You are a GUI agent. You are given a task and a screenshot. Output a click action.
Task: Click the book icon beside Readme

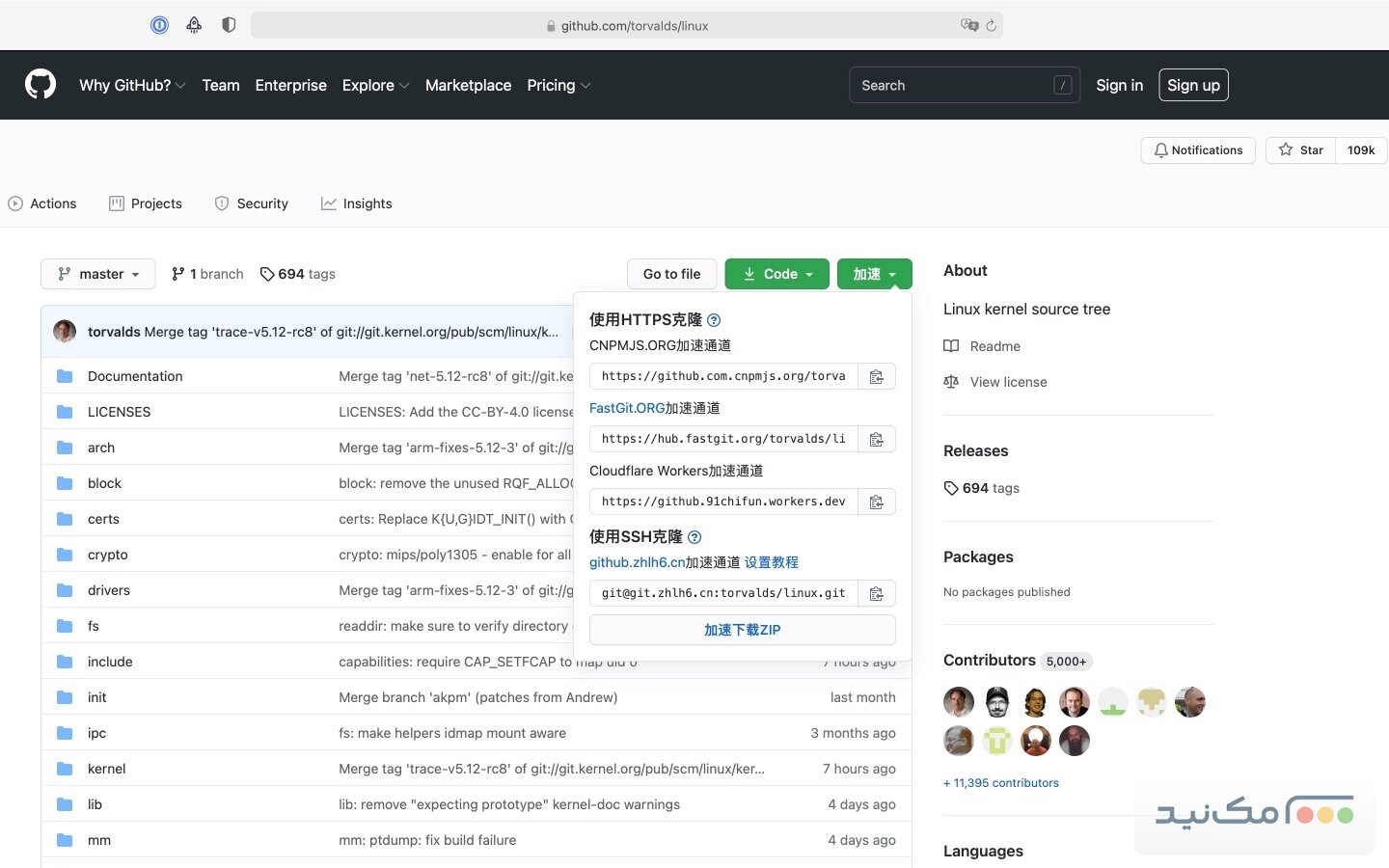[x=951, y=346]
